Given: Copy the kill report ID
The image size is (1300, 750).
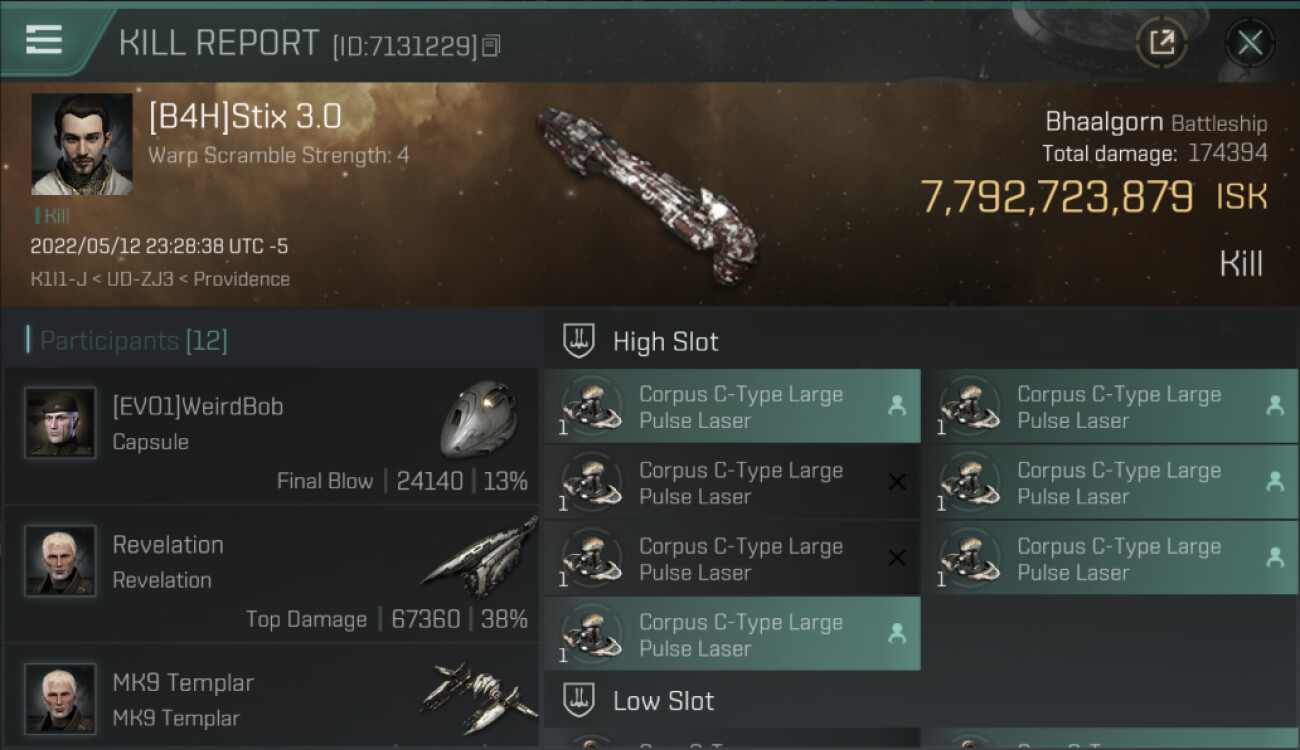Looking at the screenshot, I should click(491, 46).
